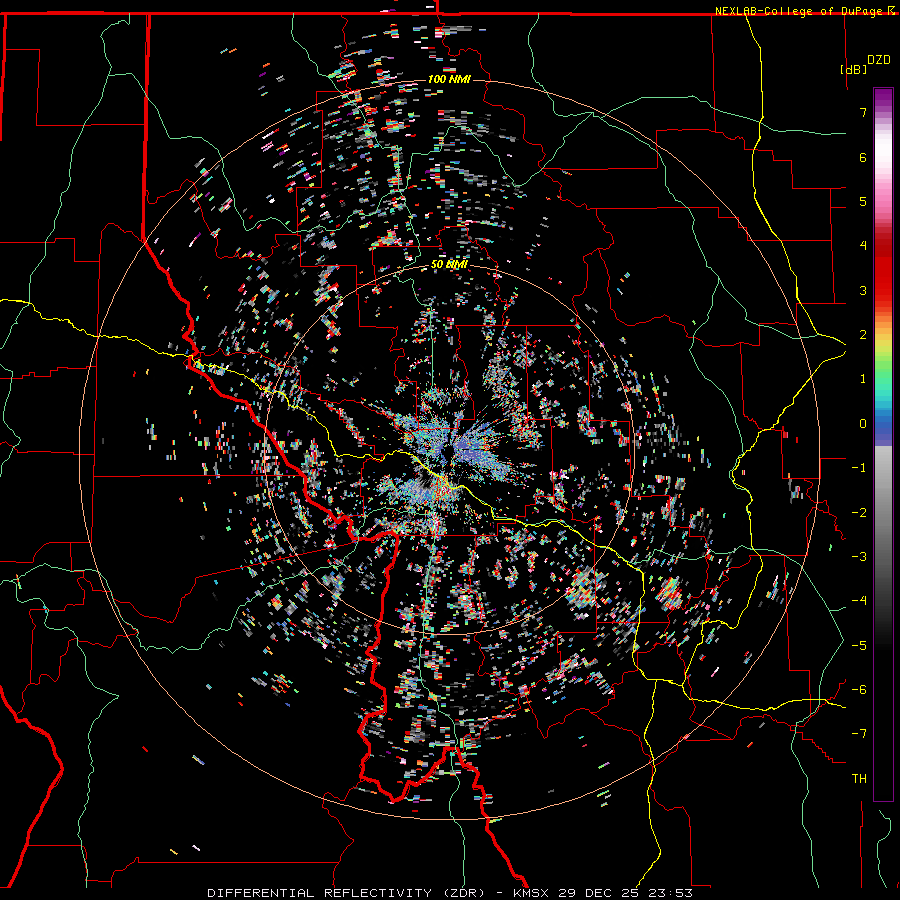900x900 pixels.
Task: Click the positive 1 scale value
Action: 863,379
